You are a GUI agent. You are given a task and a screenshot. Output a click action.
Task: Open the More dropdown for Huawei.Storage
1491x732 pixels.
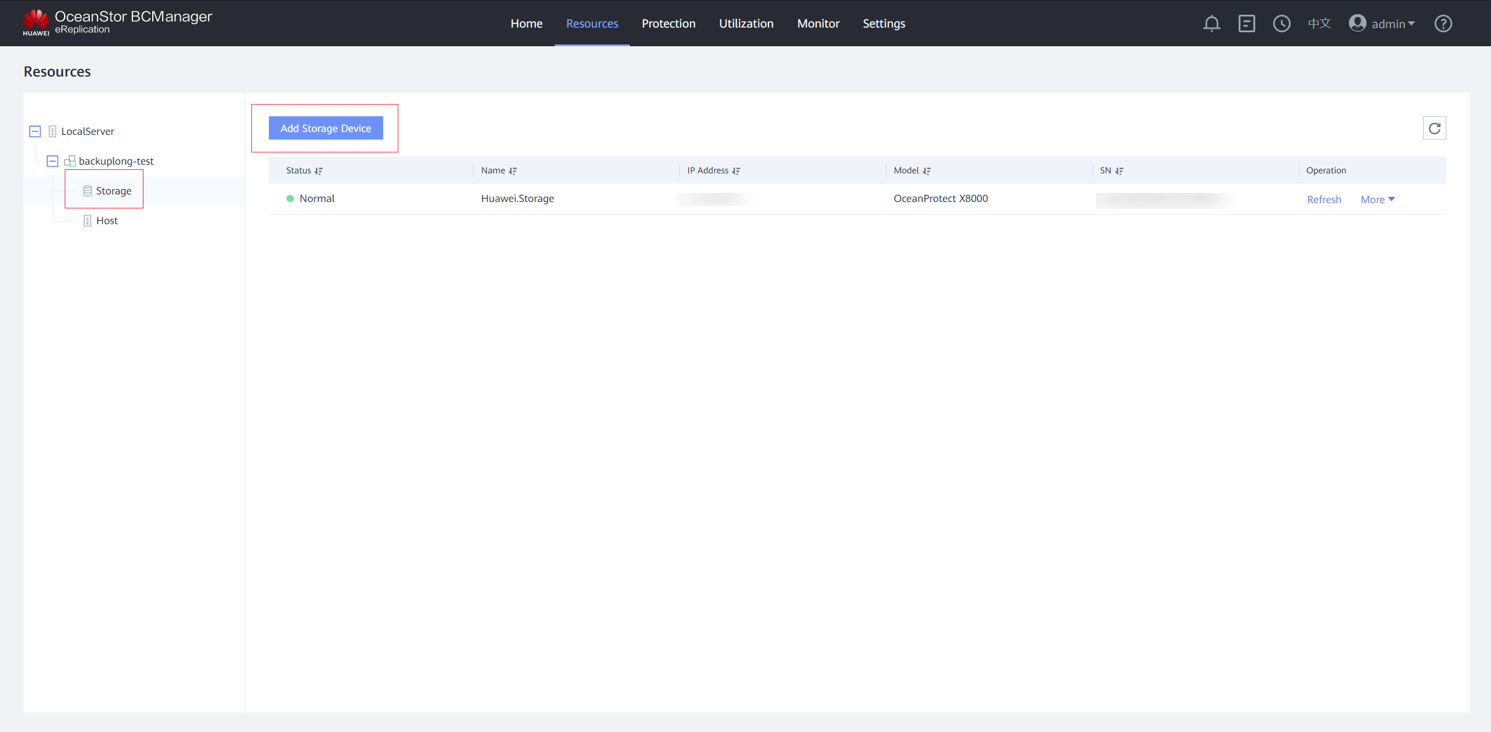coord(1377,199)
